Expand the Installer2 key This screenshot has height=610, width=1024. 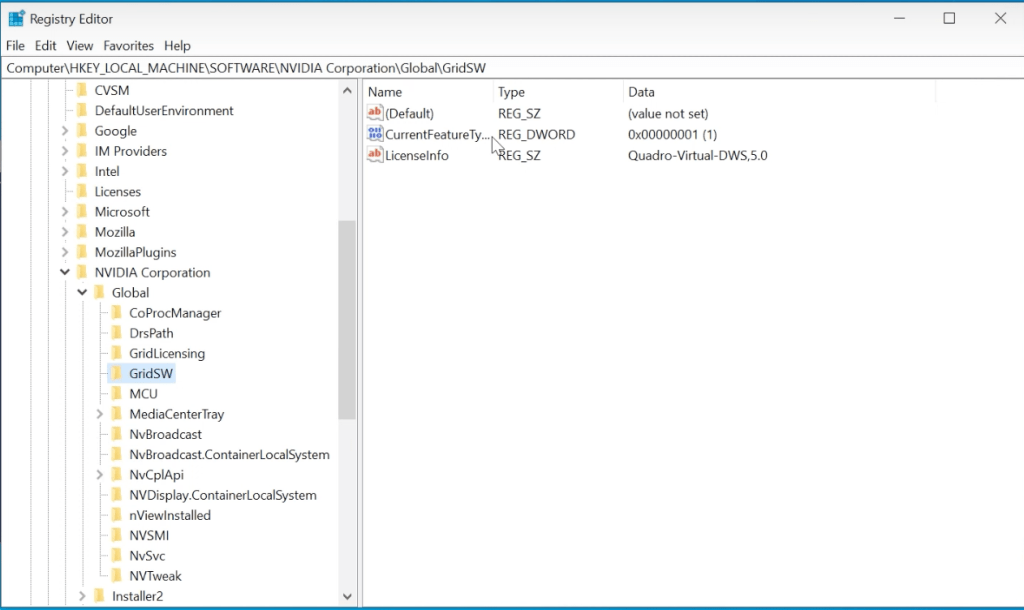82,596
